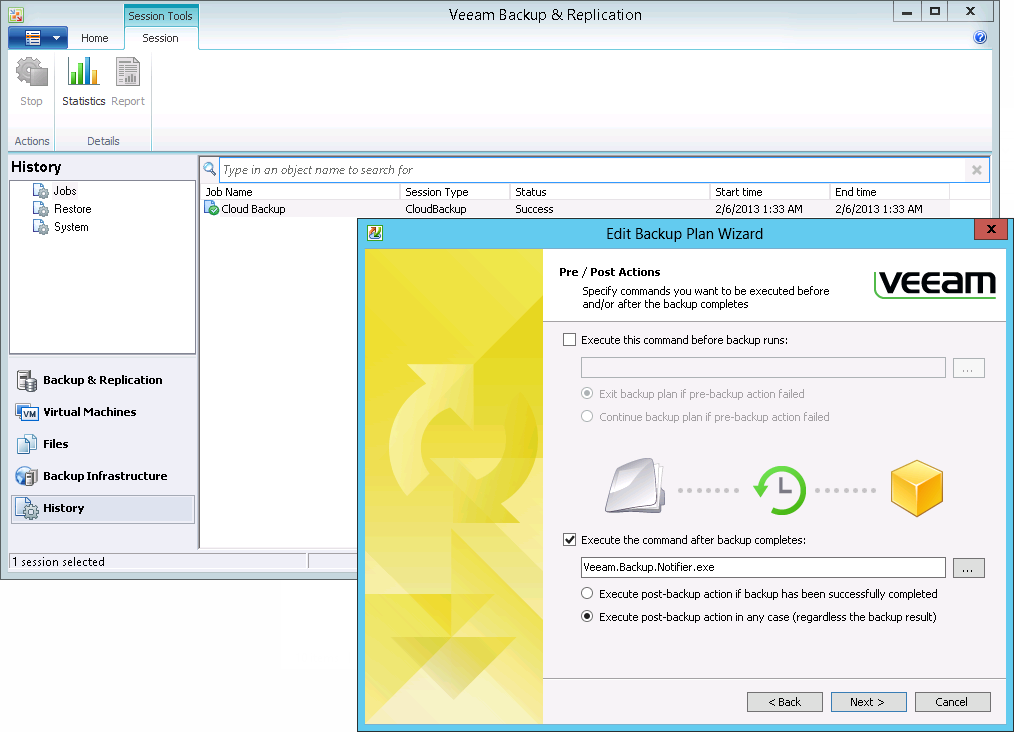Select the Cloud Backup session row
The image size is (1014, 732).
[576, 209]
